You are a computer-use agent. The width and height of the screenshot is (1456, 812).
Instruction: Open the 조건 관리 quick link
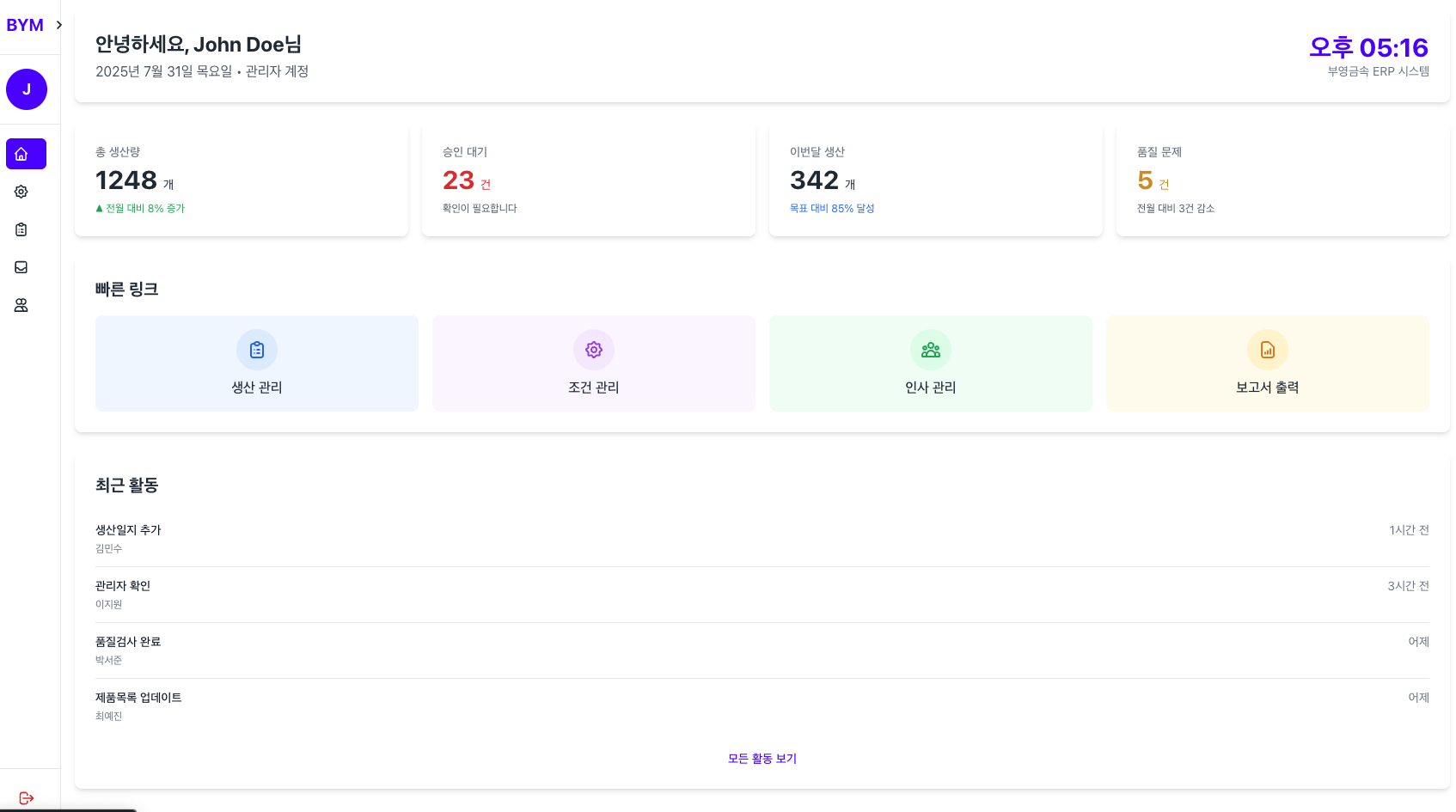[x=593, y=363]
